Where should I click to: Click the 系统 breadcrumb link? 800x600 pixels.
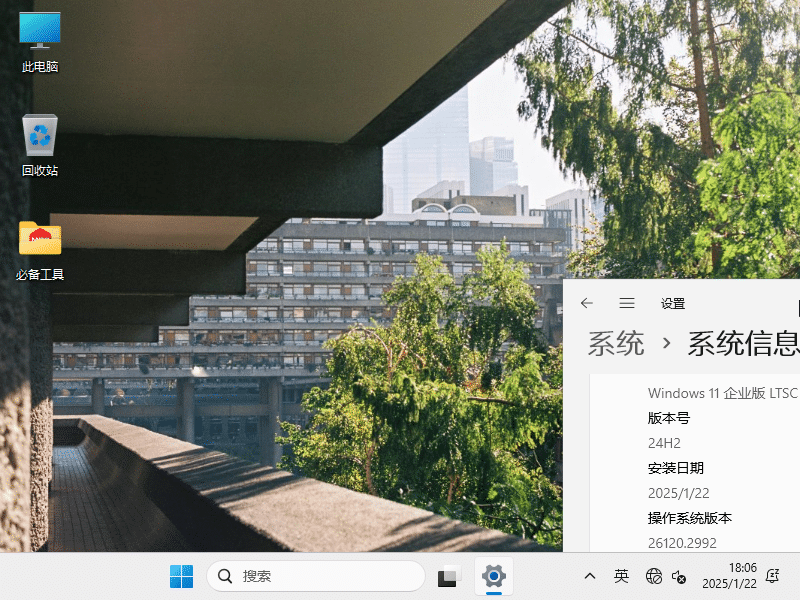pyautogui.click(x=616, y=343)
